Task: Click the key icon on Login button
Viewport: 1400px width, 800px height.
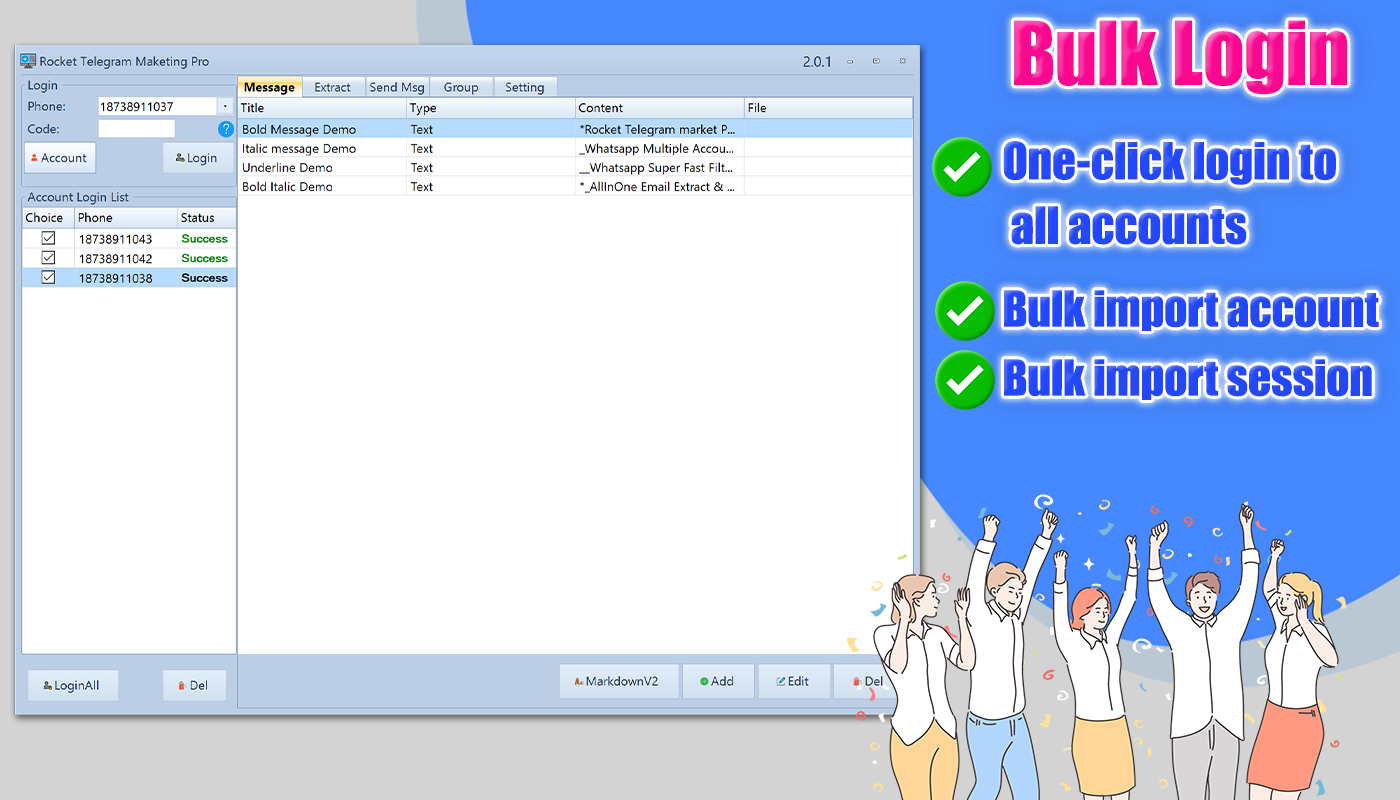Action: (178, 158)
